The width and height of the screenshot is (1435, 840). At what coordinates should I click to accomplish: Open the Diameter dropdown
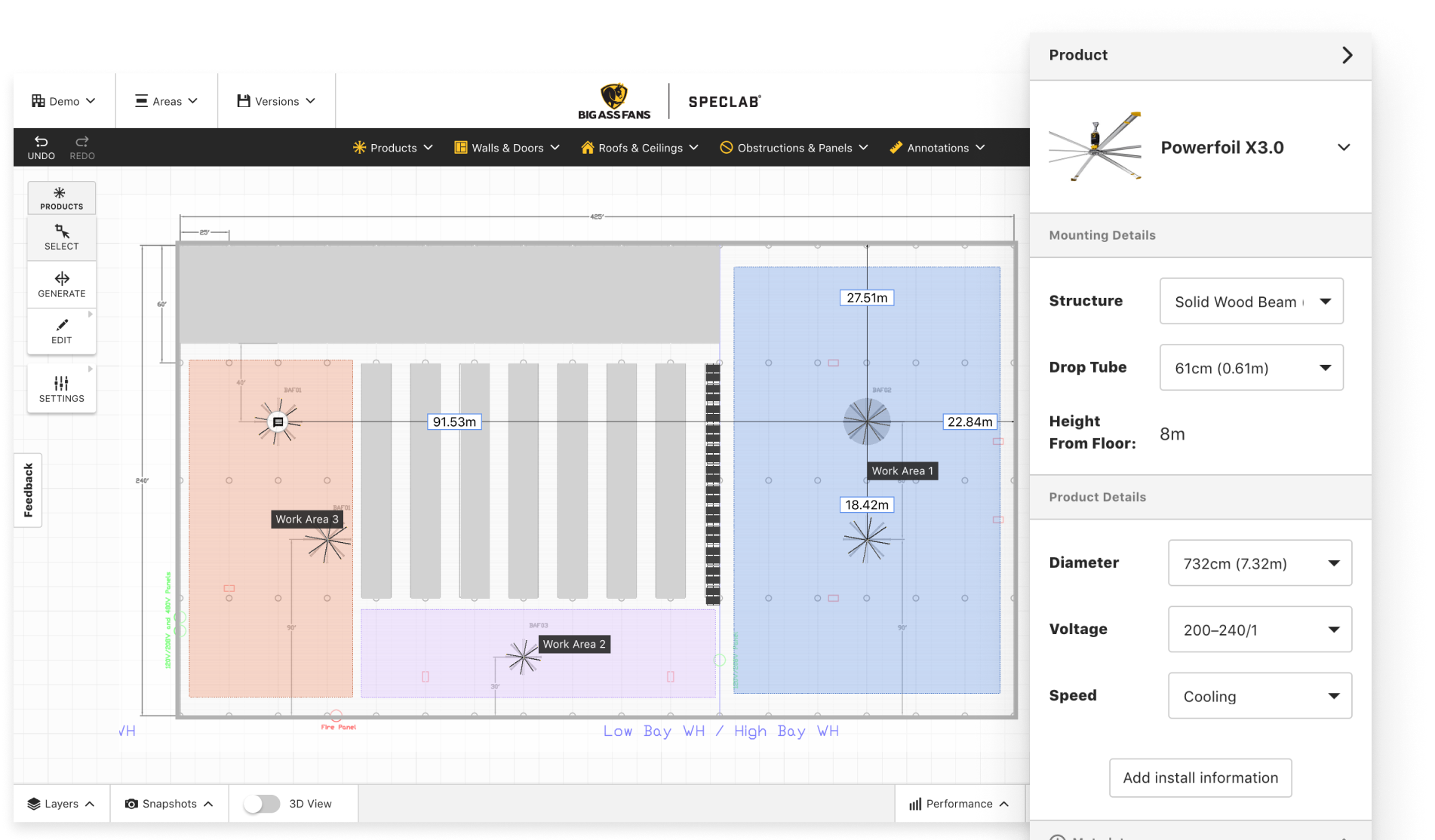pos(1260,563)
